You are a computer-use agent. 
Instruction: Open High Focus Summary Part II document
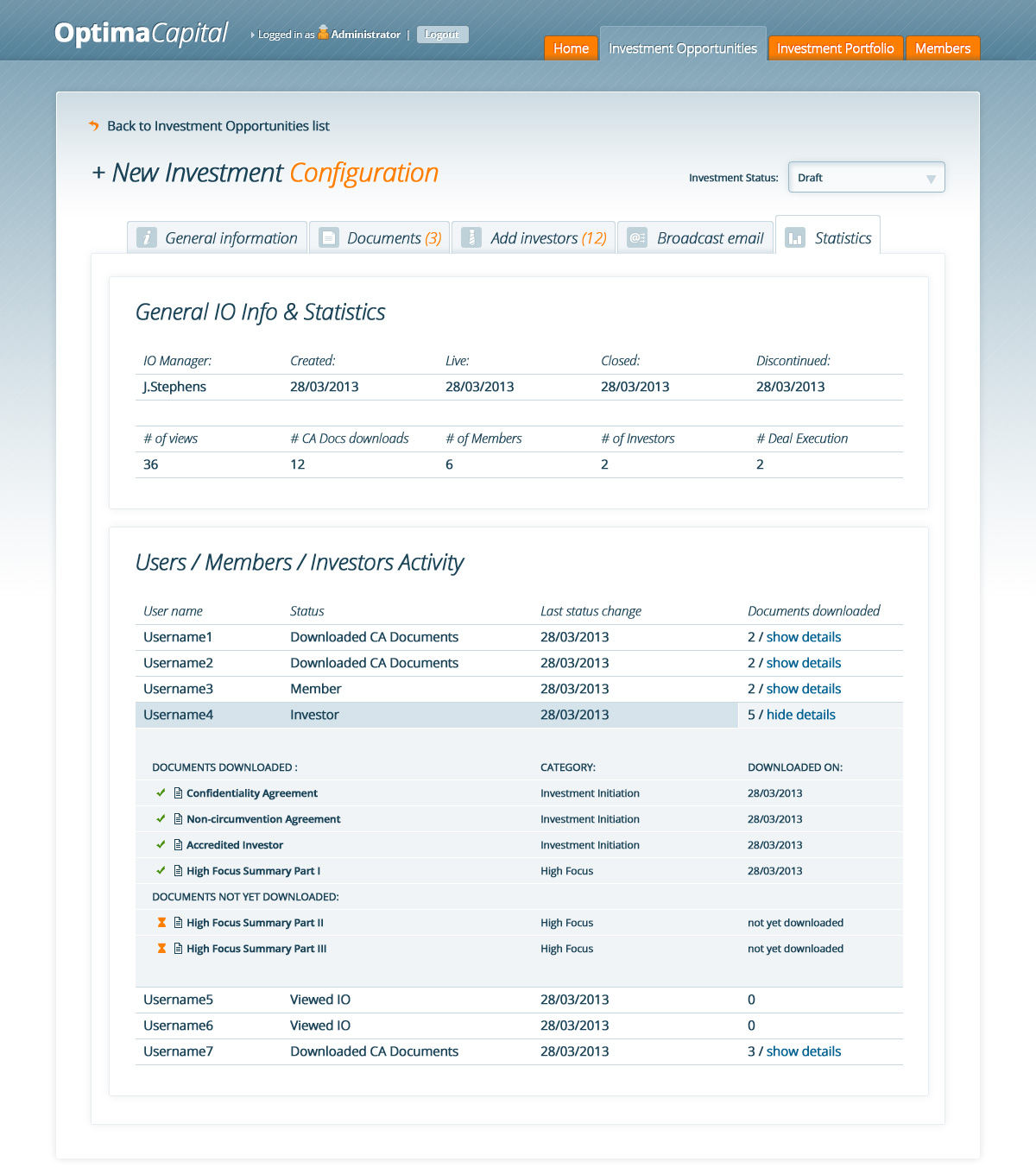pos(255,923)
